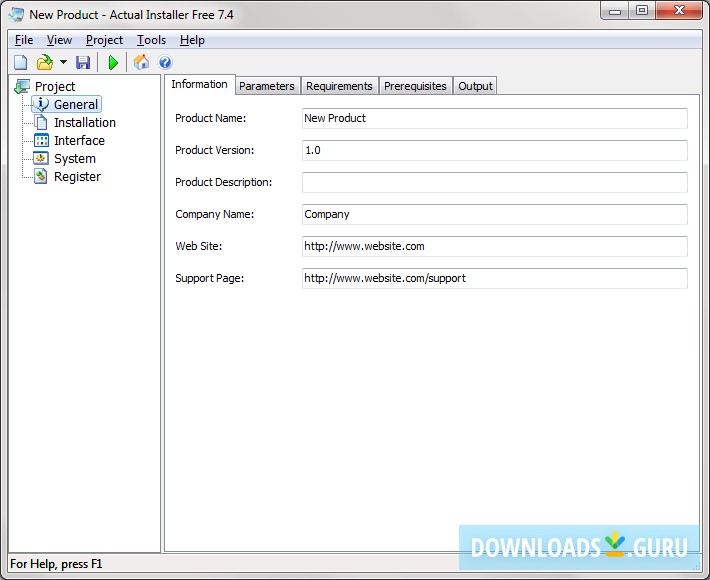Screen dimensions: 710x580
Task: Open the File menu
Action: pyautogui.click(x=24, y=40)
